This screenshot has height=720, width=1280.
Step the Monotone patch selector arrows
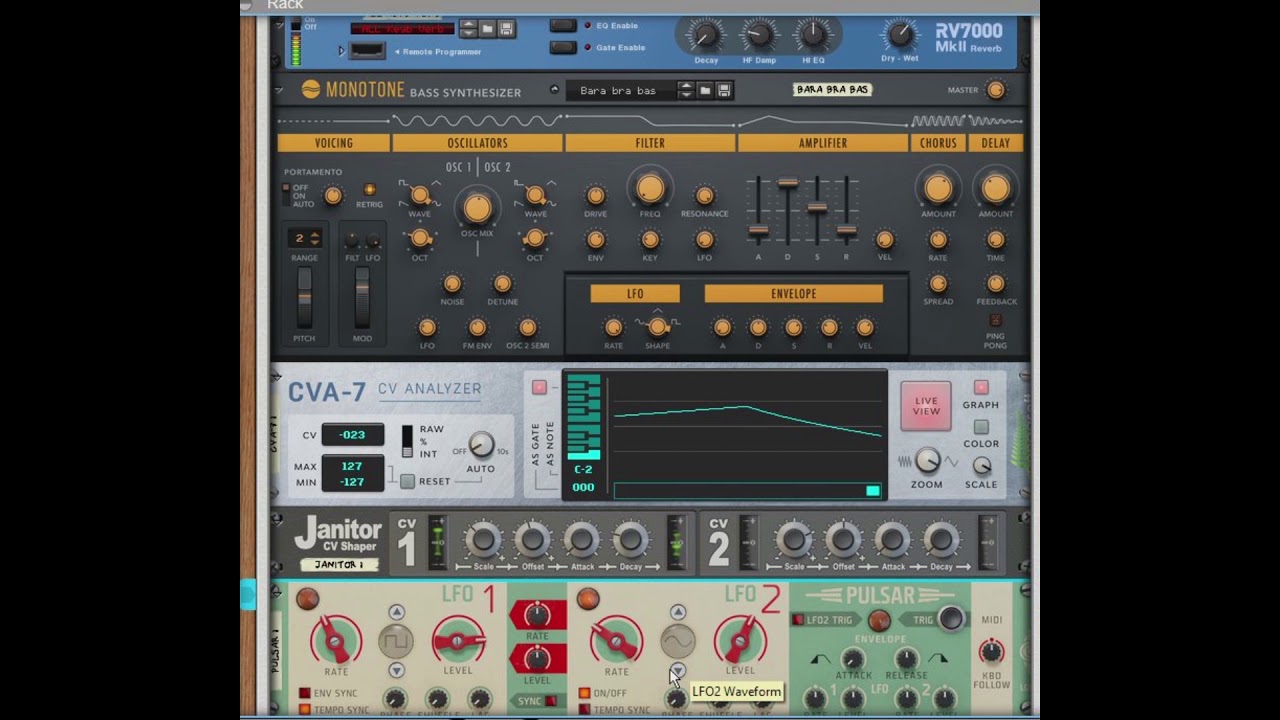click(x=685, y=90)
